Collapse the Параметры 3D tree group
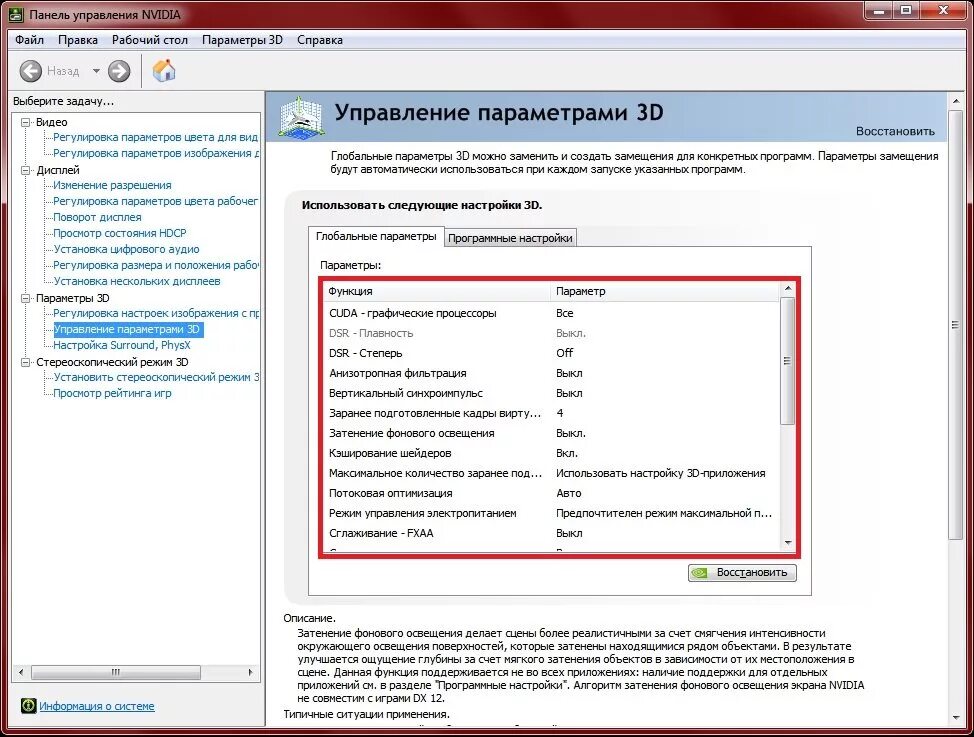Viewport: 974px width, 737px height. pyautogui.click(x=25, y=298)
